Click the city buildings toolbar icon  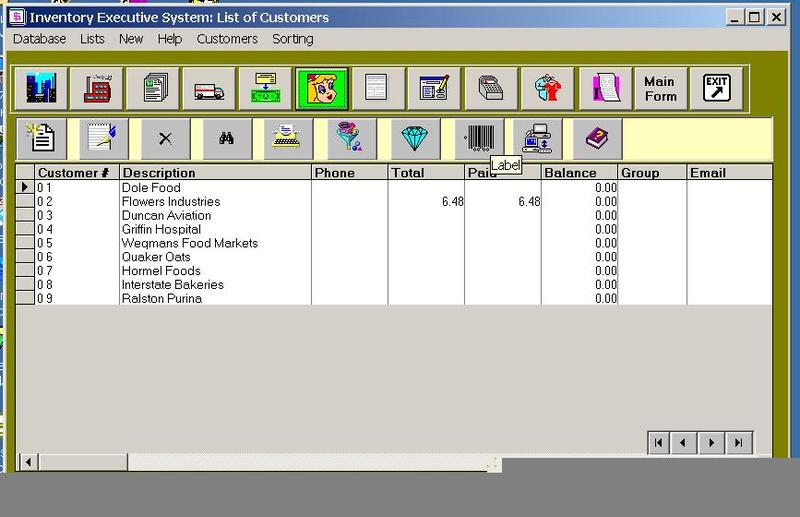point(41,89)
